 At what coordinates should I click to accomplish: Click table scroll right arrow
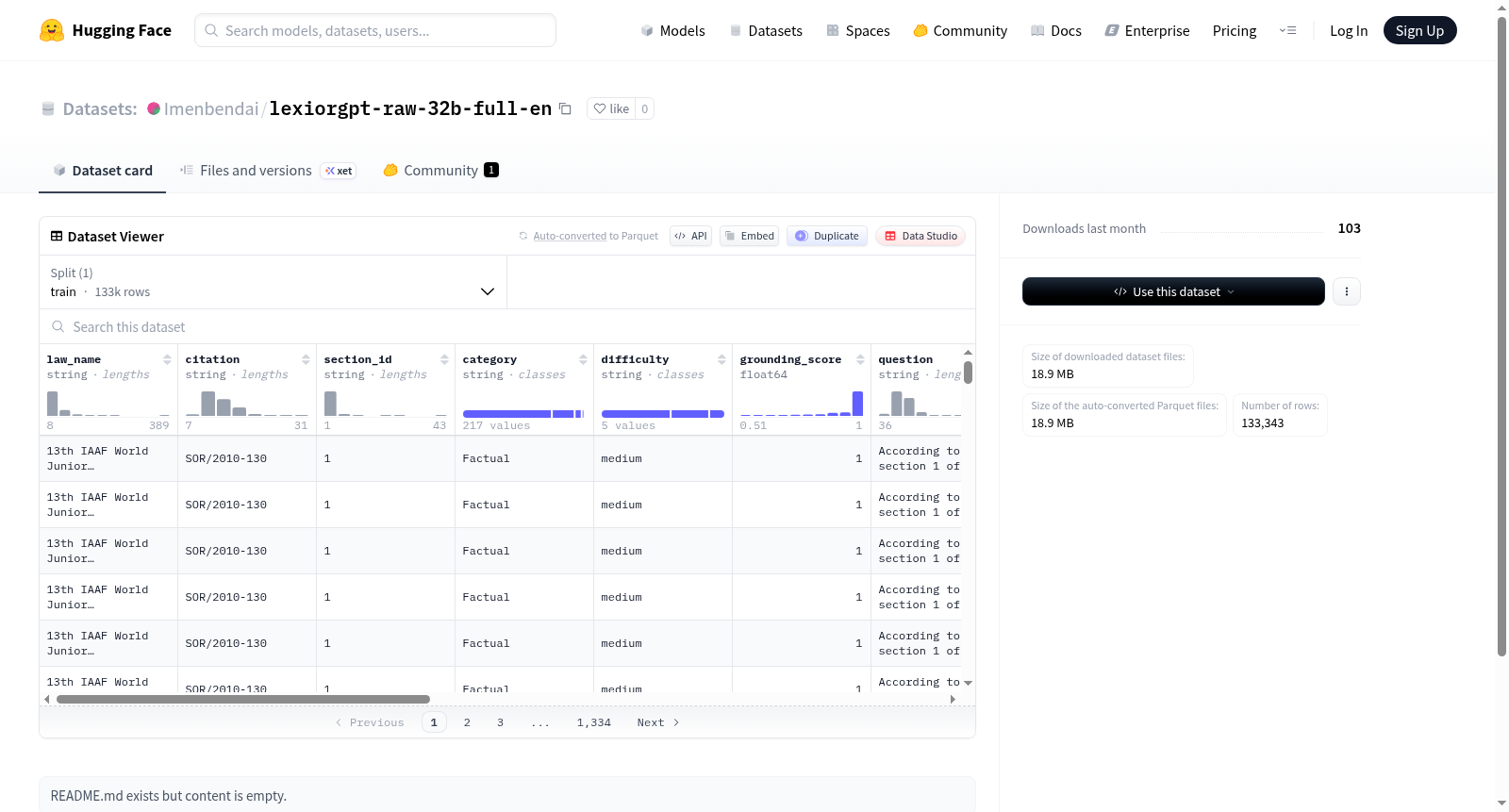click(x=953, y=699)
